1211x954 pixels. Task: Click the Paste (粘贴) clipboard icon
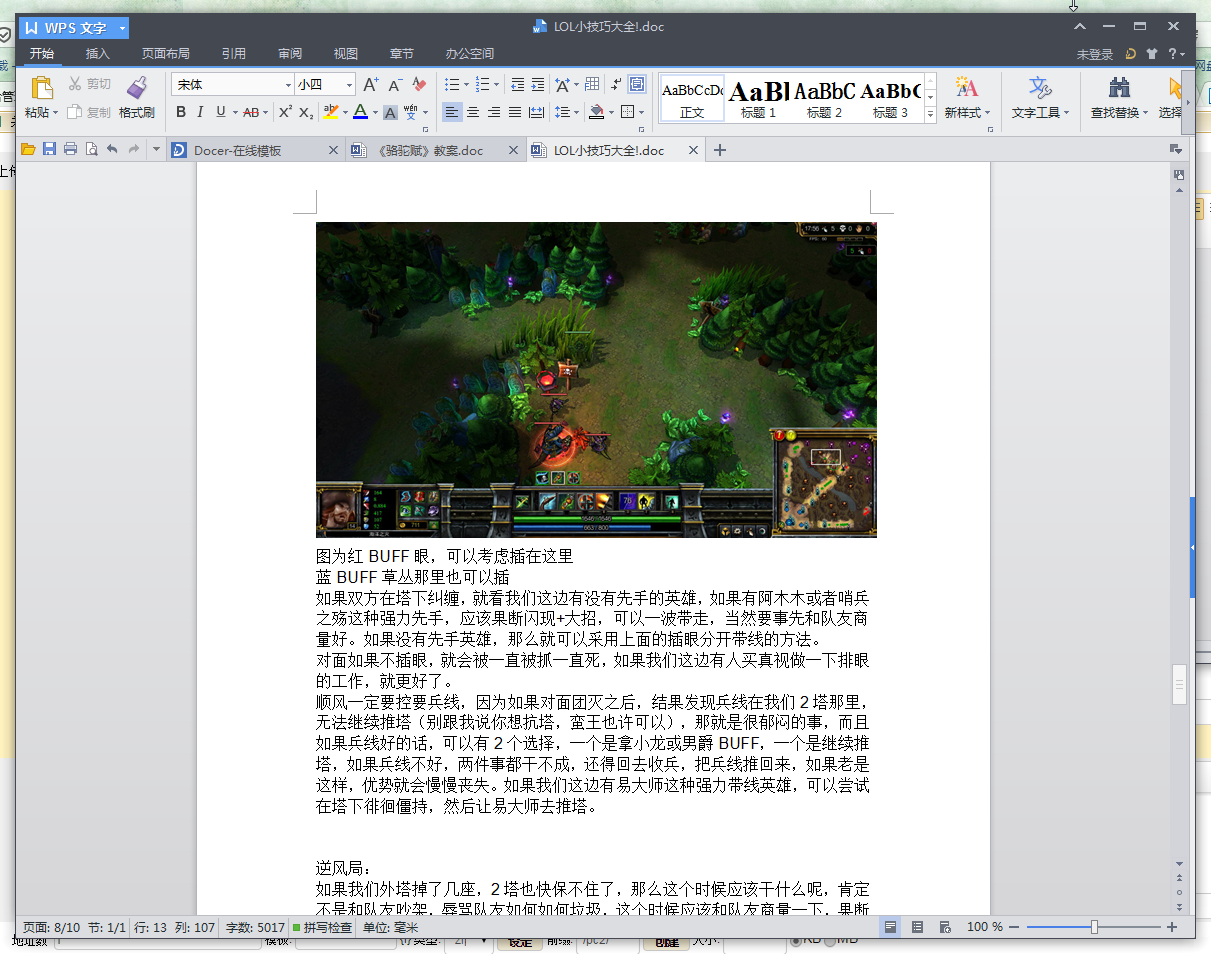pos(41,88)
